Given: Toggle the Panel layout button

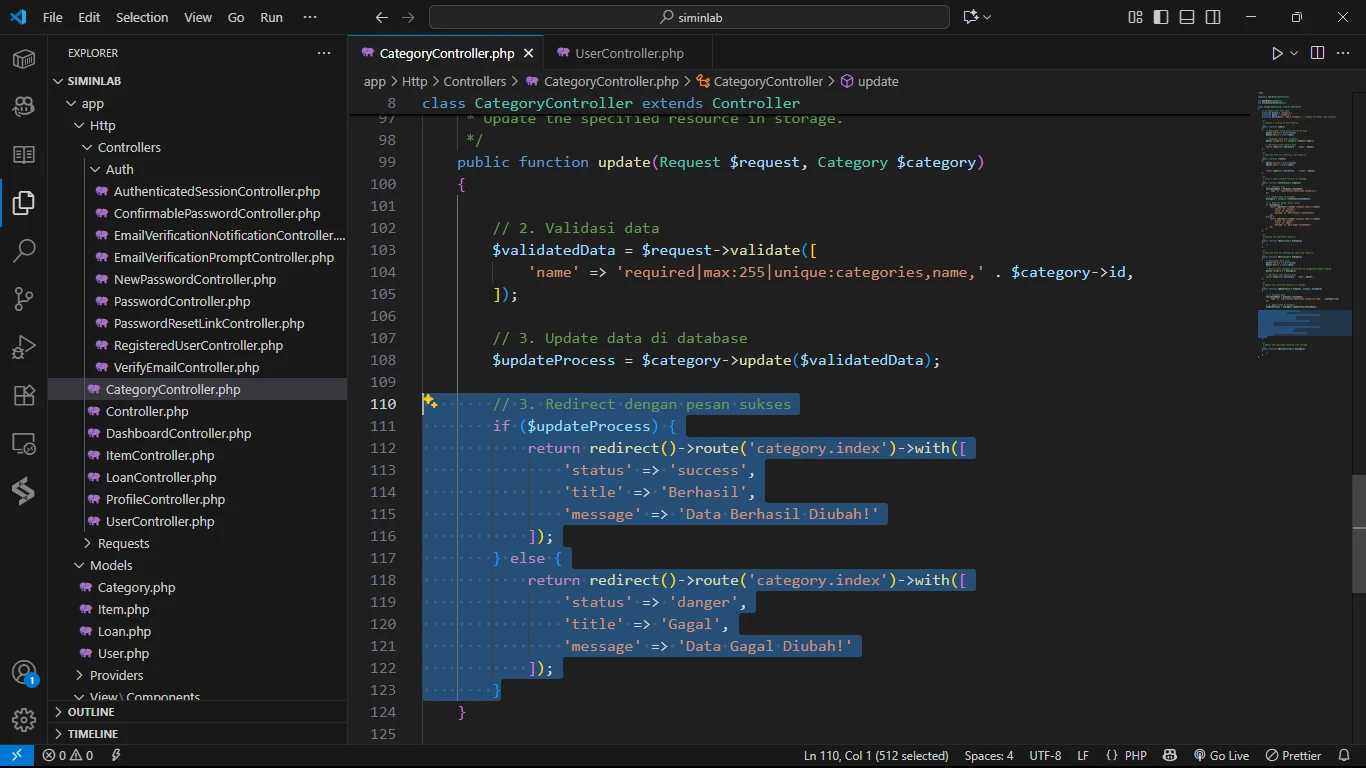Looking at the screenshot, I should [x=1187, y=17].
